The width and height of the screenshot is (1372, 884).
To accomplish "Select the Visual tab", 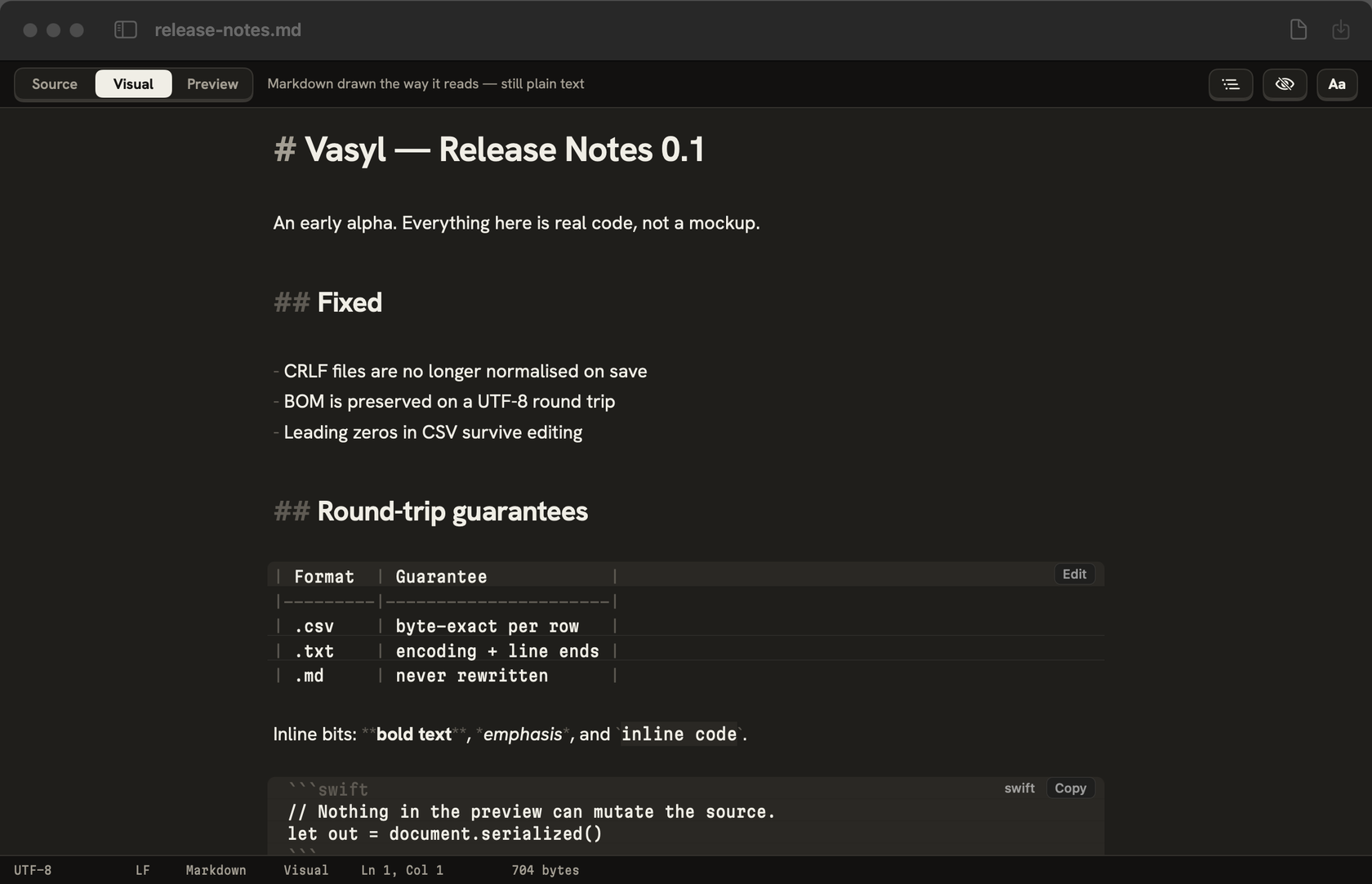I will [133, 84].
